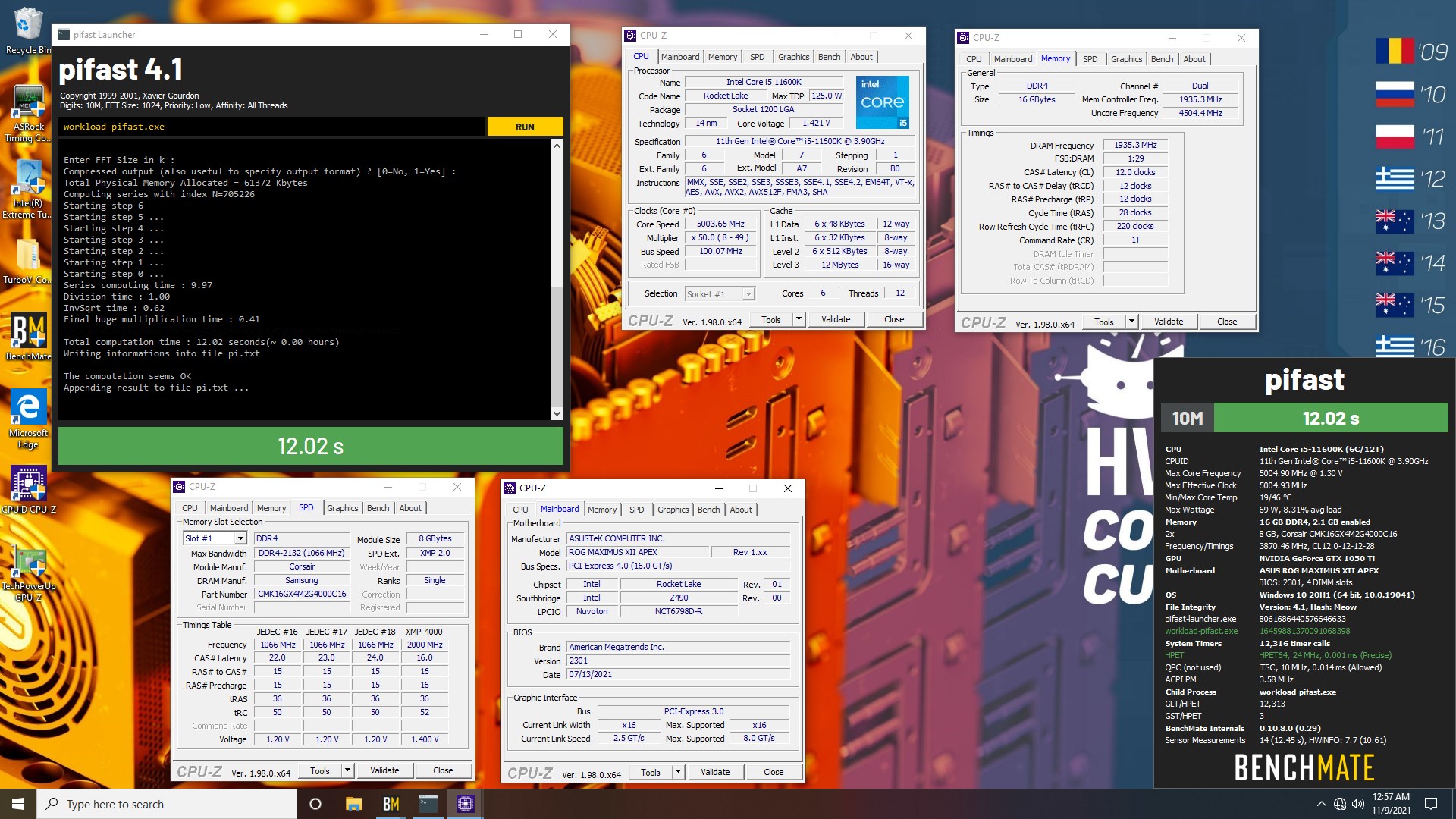Click Close button in SPD window
The image size is (1456, 819).
pyautogui.click(x=443, y=770)
